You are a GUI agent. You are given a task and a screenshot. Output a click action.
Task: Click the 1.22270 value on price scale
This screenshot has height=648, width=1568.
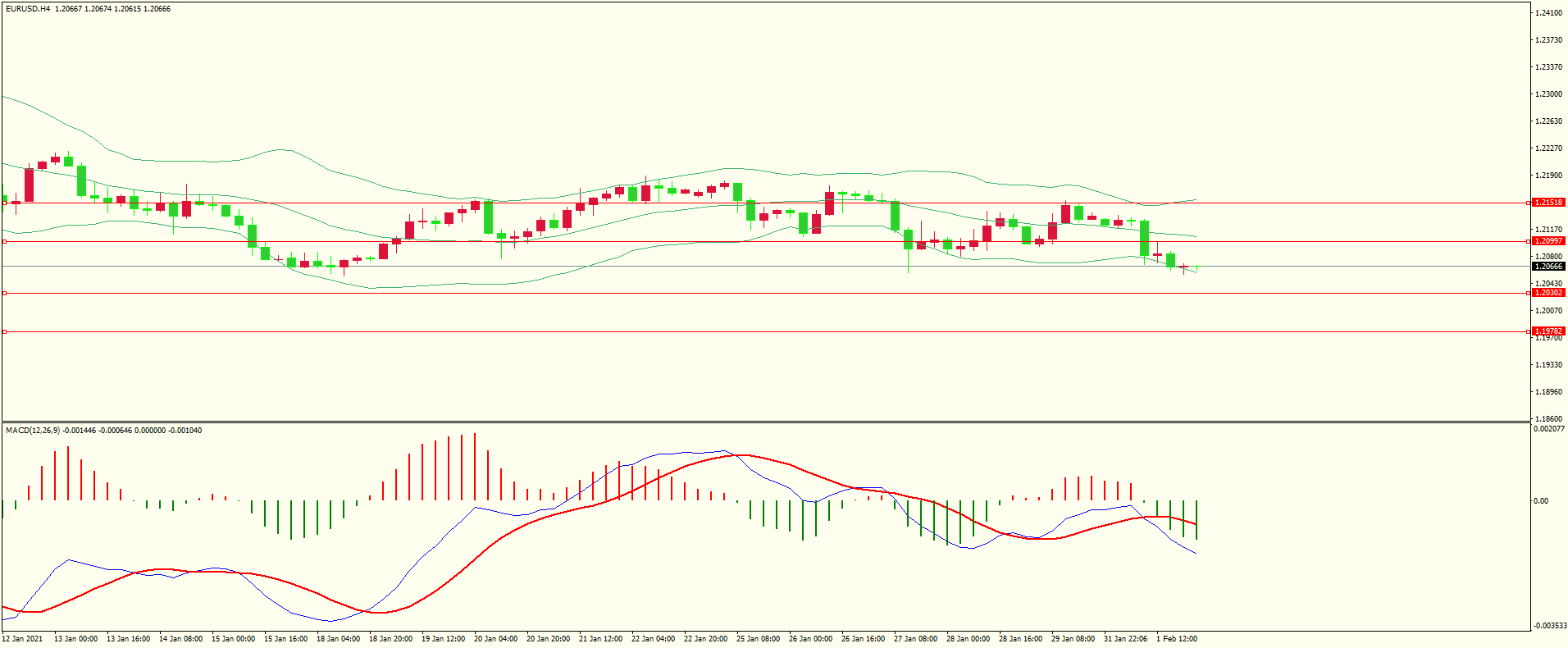[x=1548, y=148]
